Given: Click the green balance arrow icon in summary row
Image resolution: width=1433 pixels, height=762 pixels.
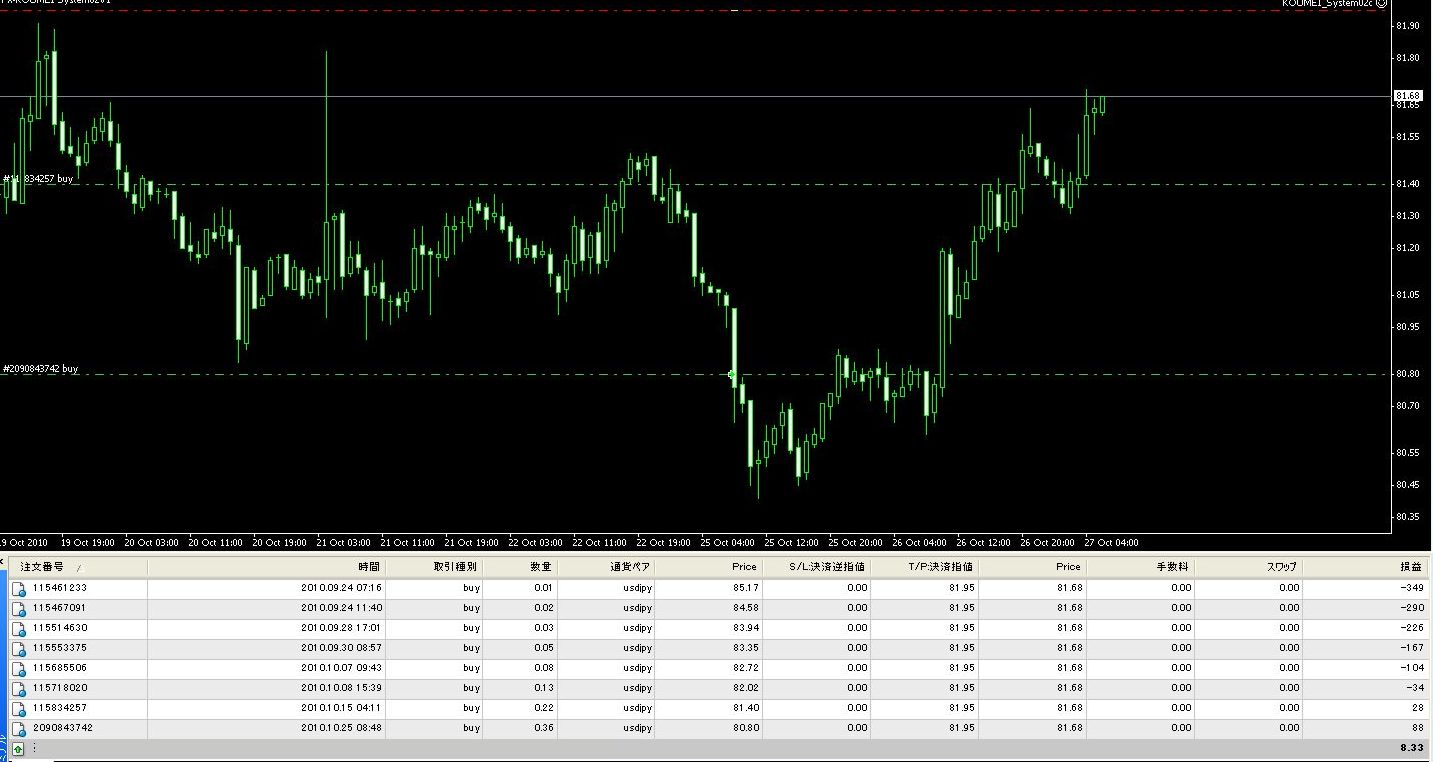Looking at the screenshot, I should tap(18, 747).
